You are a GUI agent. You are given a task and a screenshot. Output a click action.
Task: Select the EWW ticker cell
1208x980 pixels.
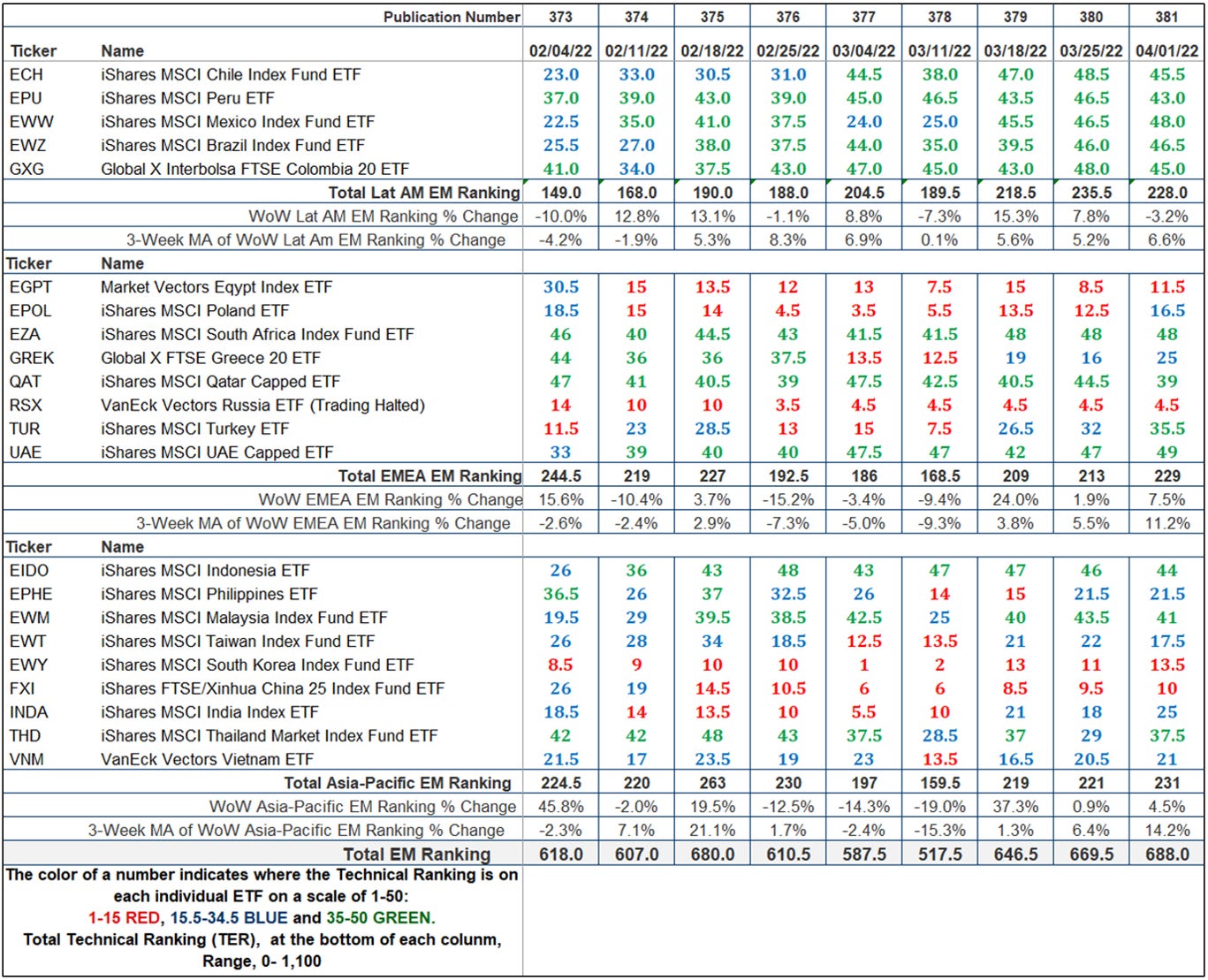pyautogui.click(x=31, y=122)
